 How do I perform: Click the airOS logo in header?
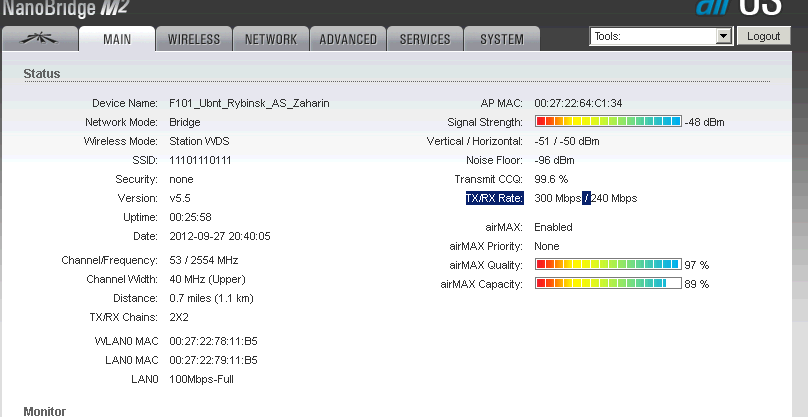click(x=750, y=8)
